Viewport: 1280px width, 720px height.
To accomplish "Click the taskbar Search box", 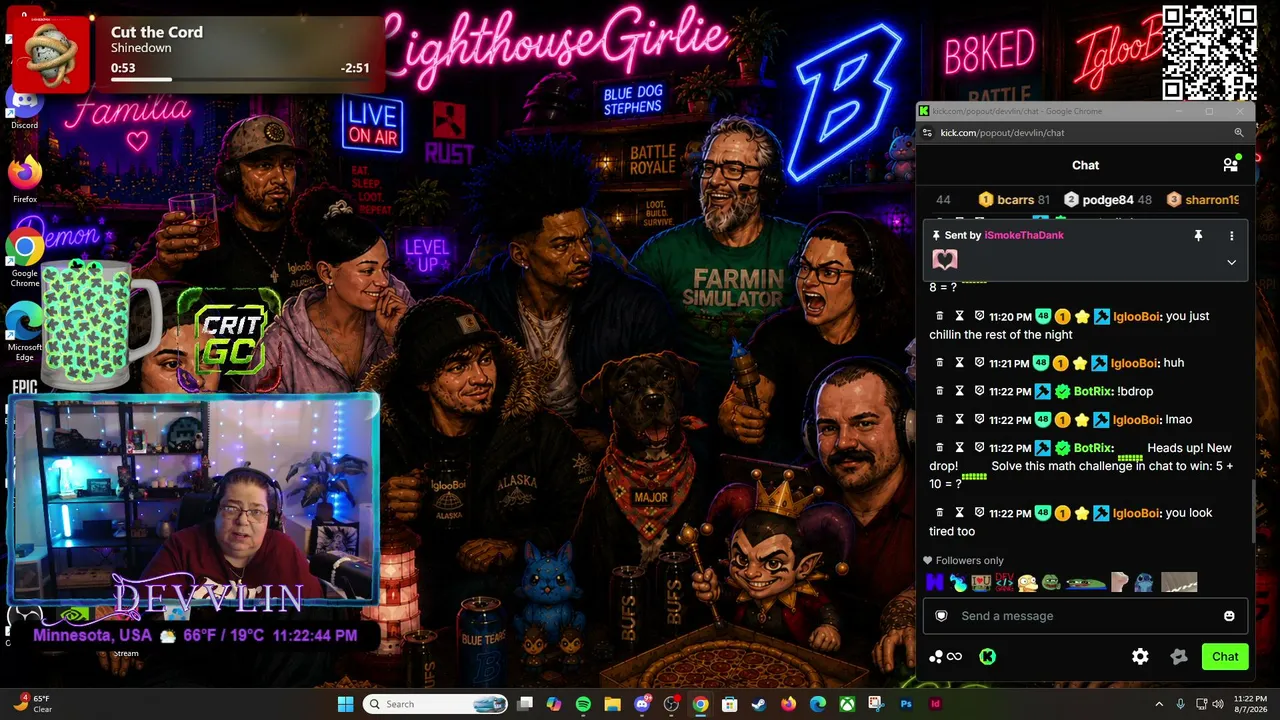I will pos(435,704).
